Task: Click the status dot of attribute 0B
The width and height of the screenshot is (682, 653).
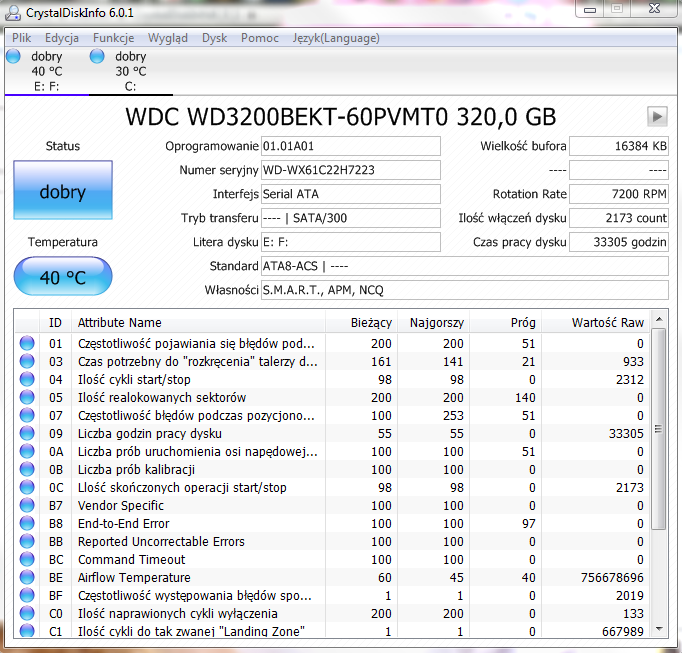Action: (x=27, y=469)
